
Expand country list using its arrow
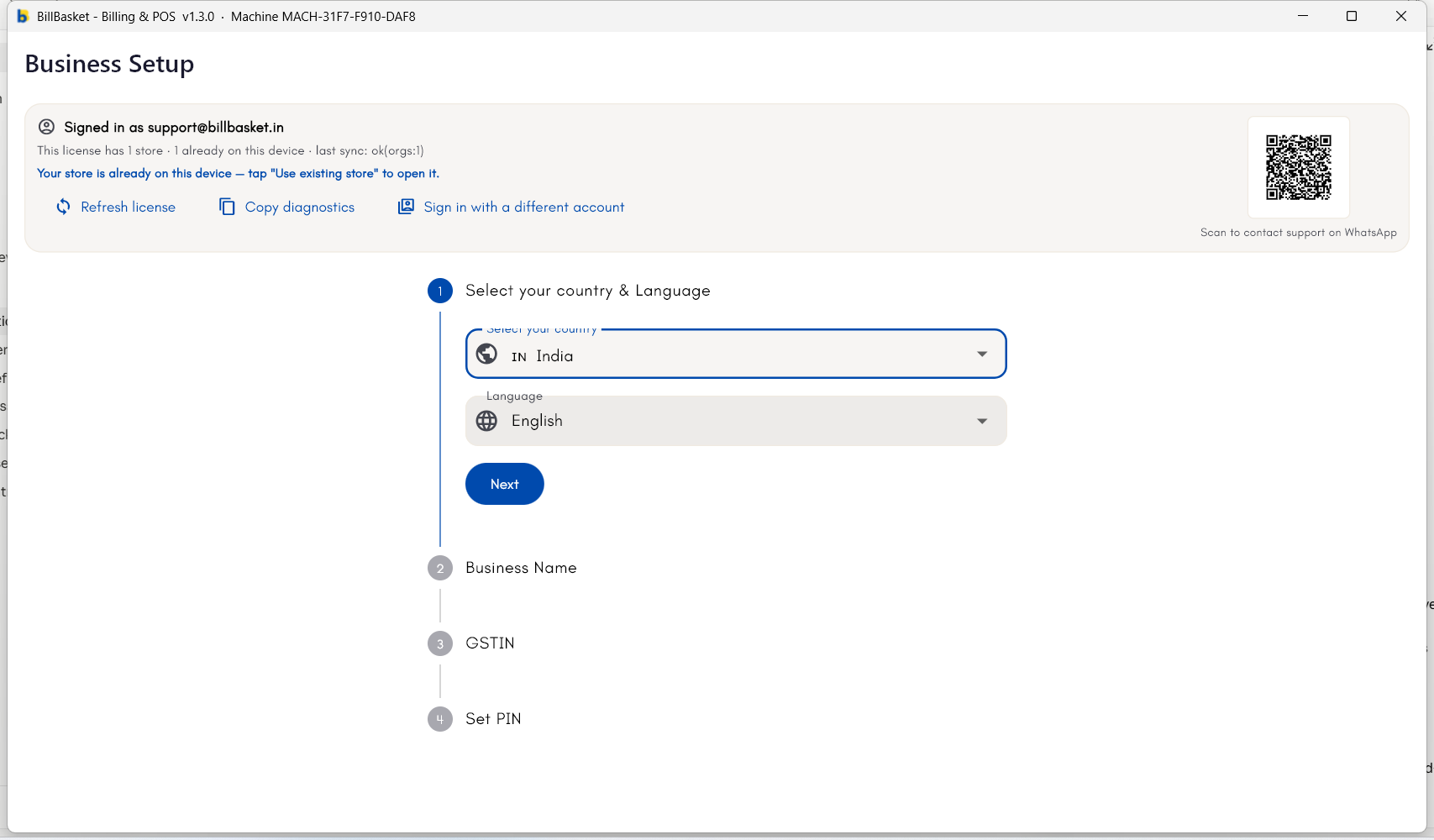pyautogui.click(x=982, y=354)
